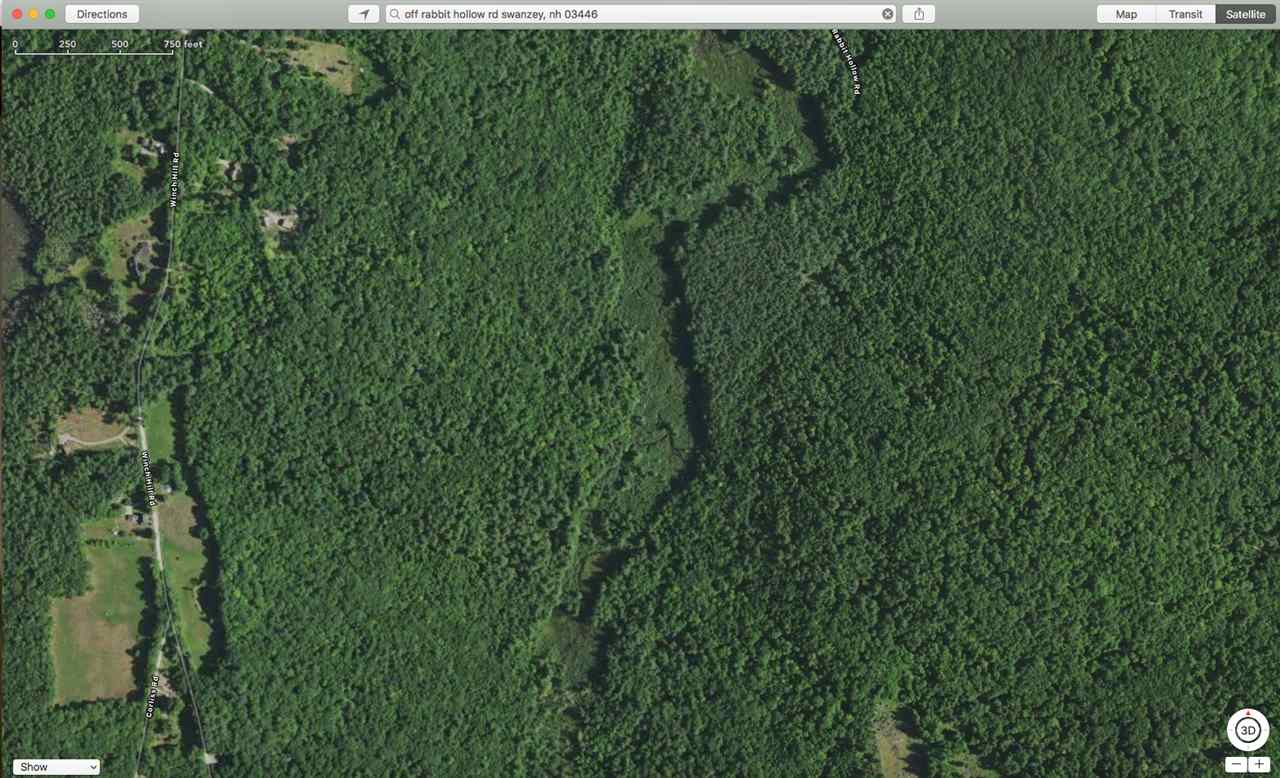The height and width of the screenshot is (778, 1280).
Task: Zoom out with the minus button
Action: [x=1237, y=765]
